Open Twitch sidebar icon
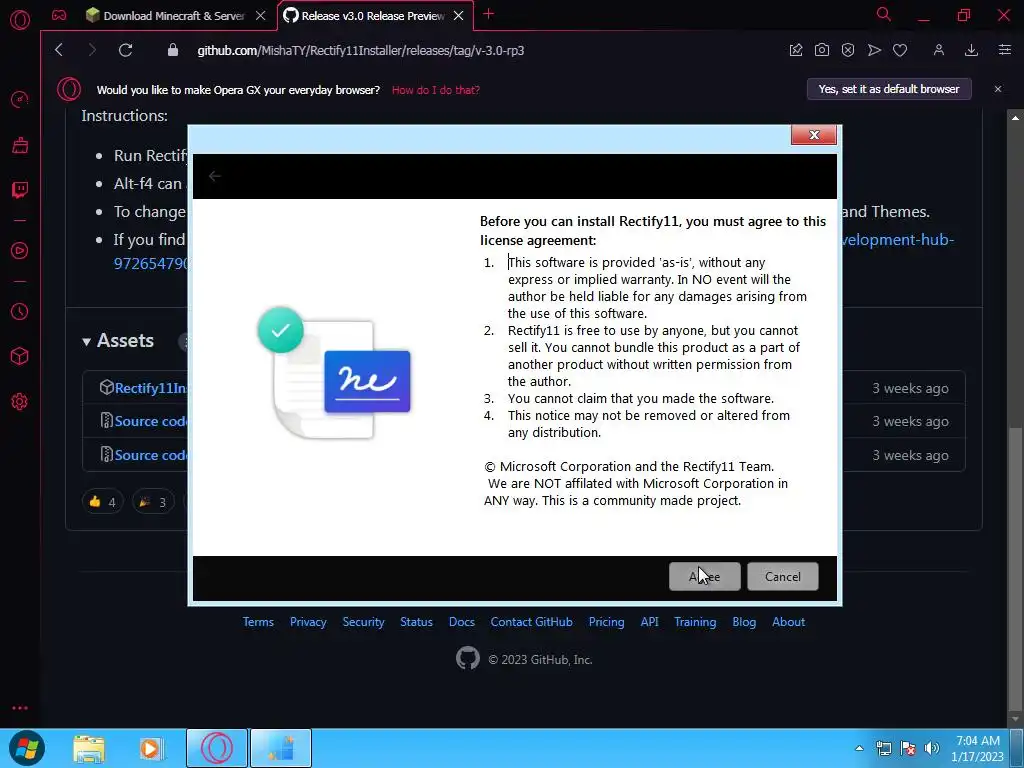The image size is (1024, 768). tap(20, 190)
